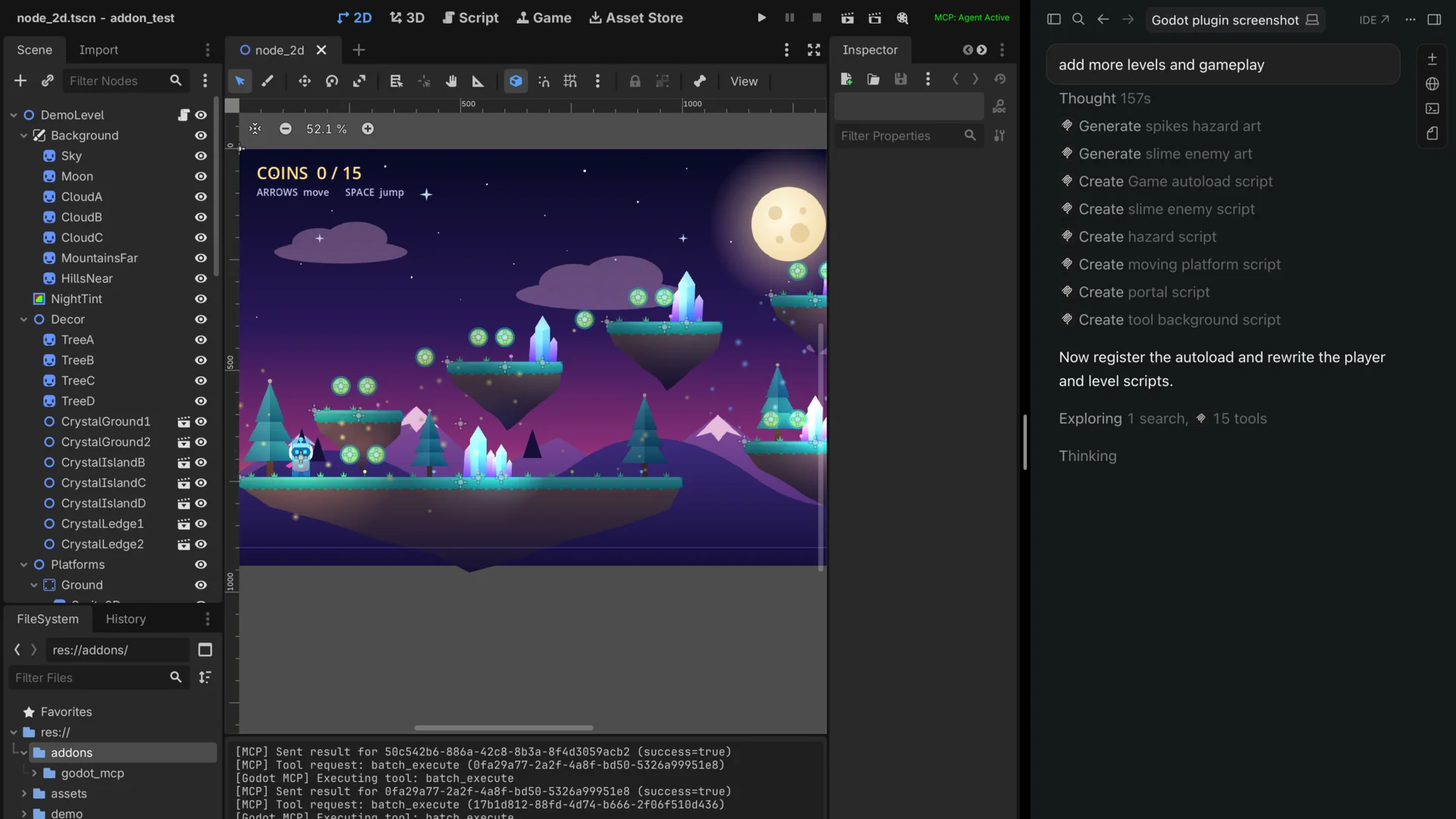The width and height of the screenshot is (1456, 819).
Task: Select the Select Mode arrow tool
Action: (240, 81)
